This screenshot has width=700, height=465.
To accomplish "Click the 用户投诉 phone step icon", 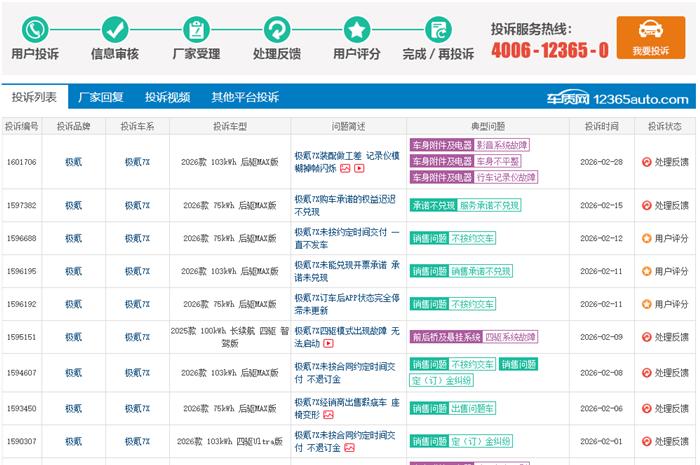I will tap(35, 29).
